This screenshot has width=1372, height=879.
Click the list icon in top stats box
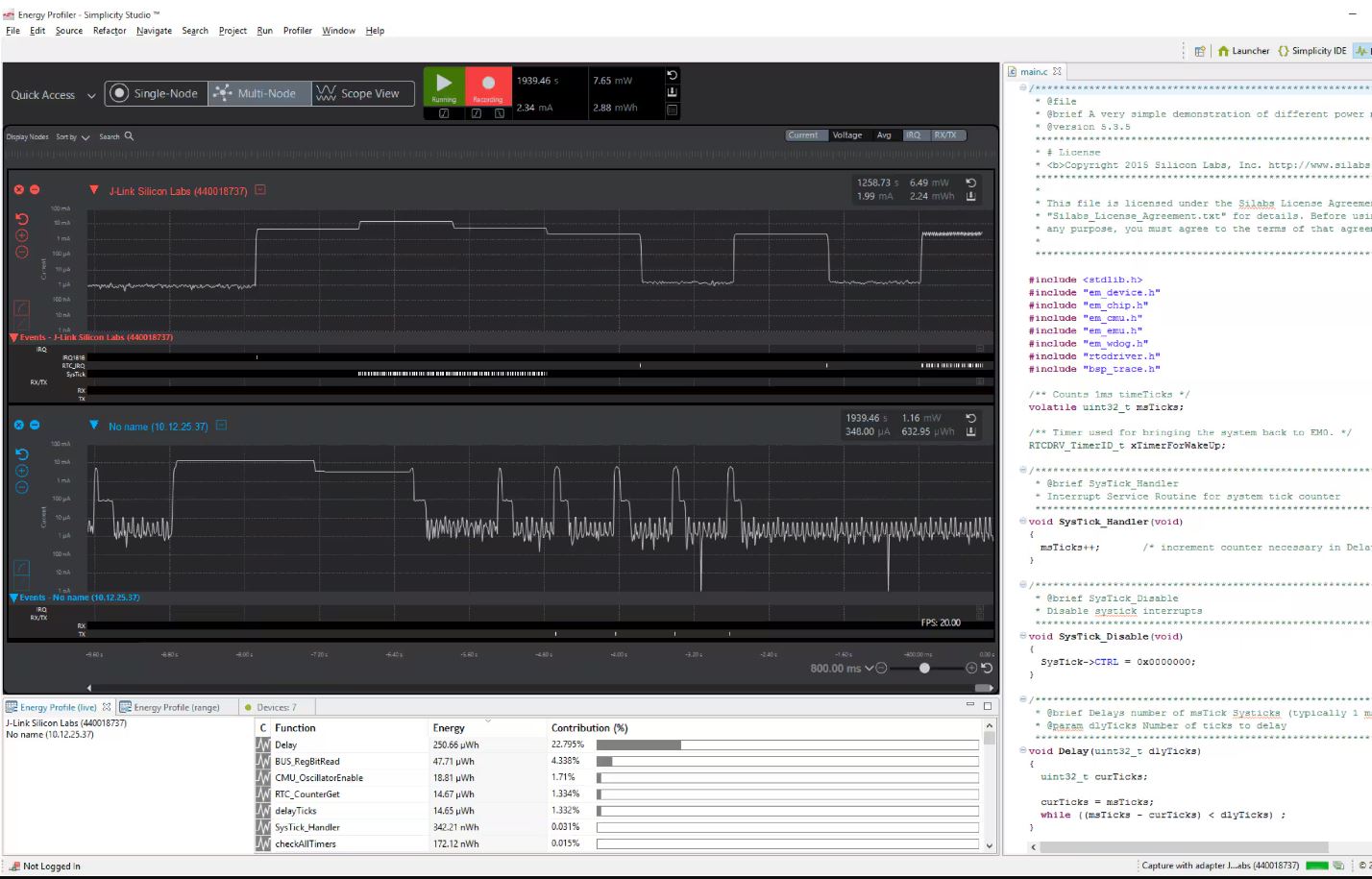(x=672, y=110)
